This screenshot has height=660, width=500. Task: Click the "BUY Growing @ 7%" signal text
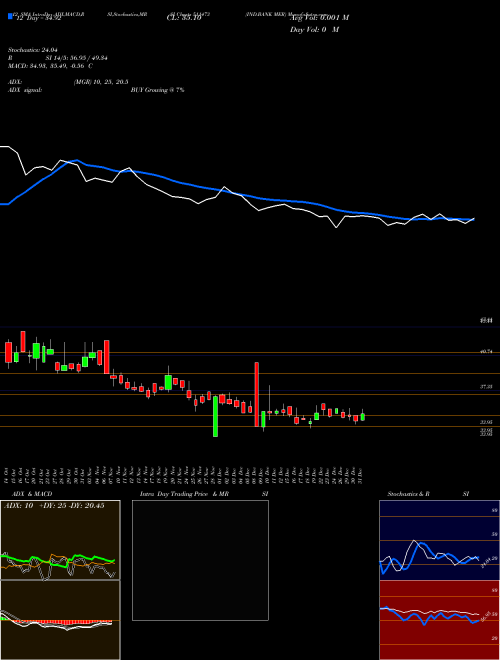click(x=157, y=90)
